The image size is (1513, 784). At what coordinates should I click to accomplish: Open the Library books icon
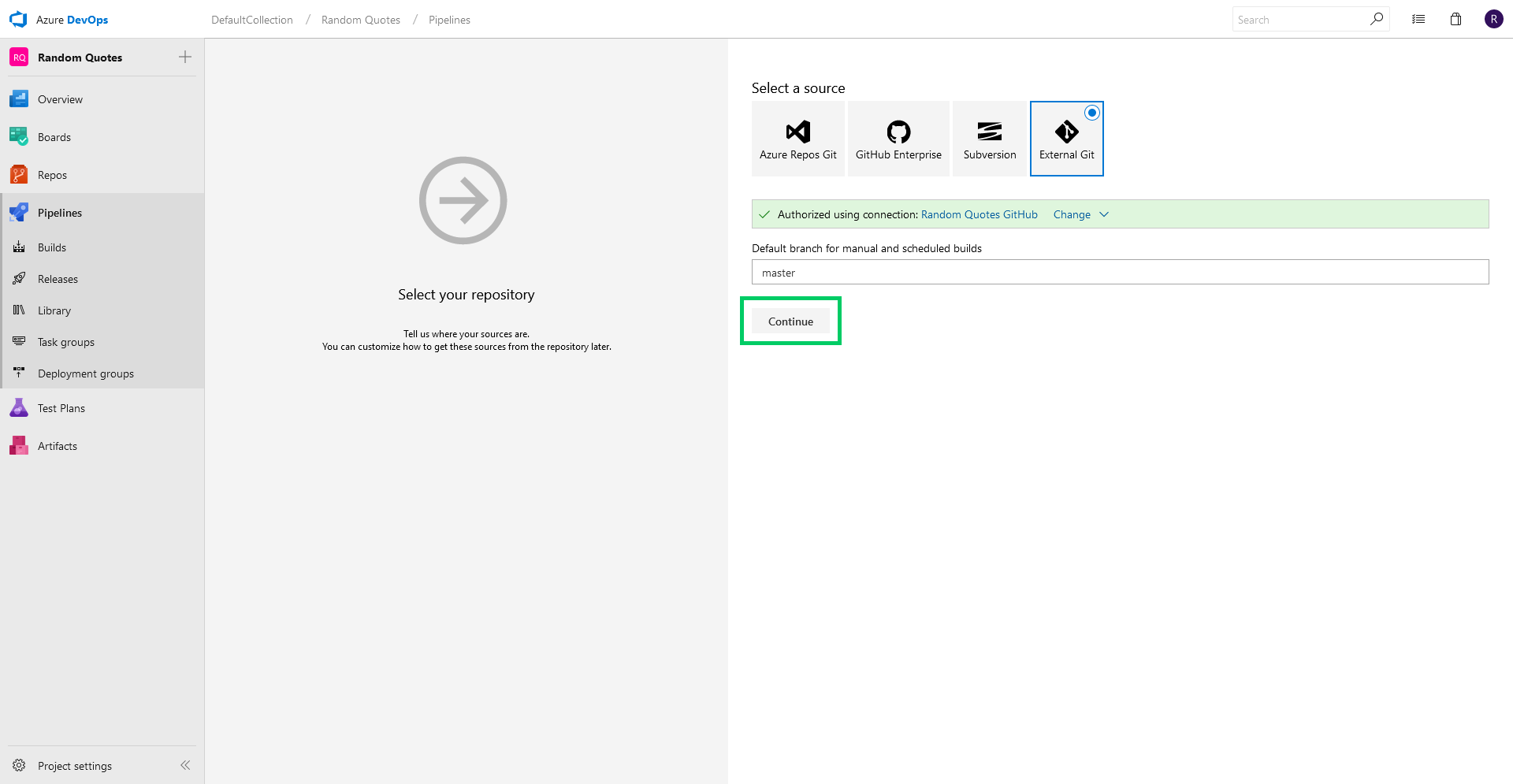(x=19, y=310)
